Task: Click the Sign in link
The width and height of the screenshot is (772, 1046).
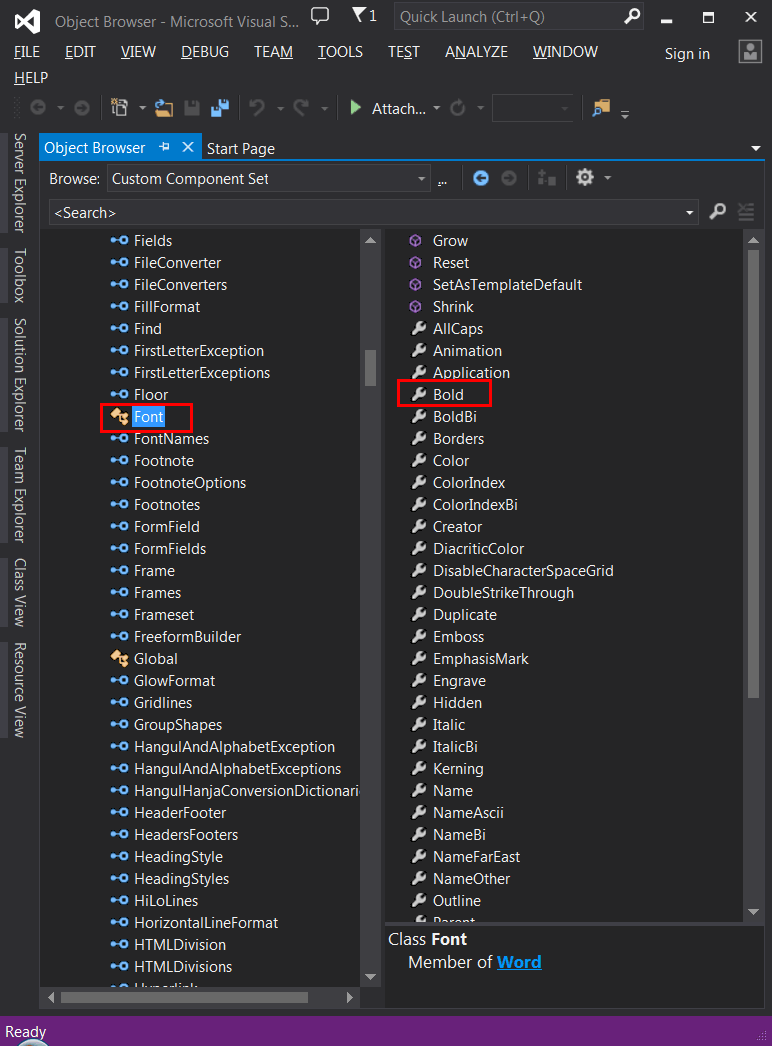Action: point(687,54)
